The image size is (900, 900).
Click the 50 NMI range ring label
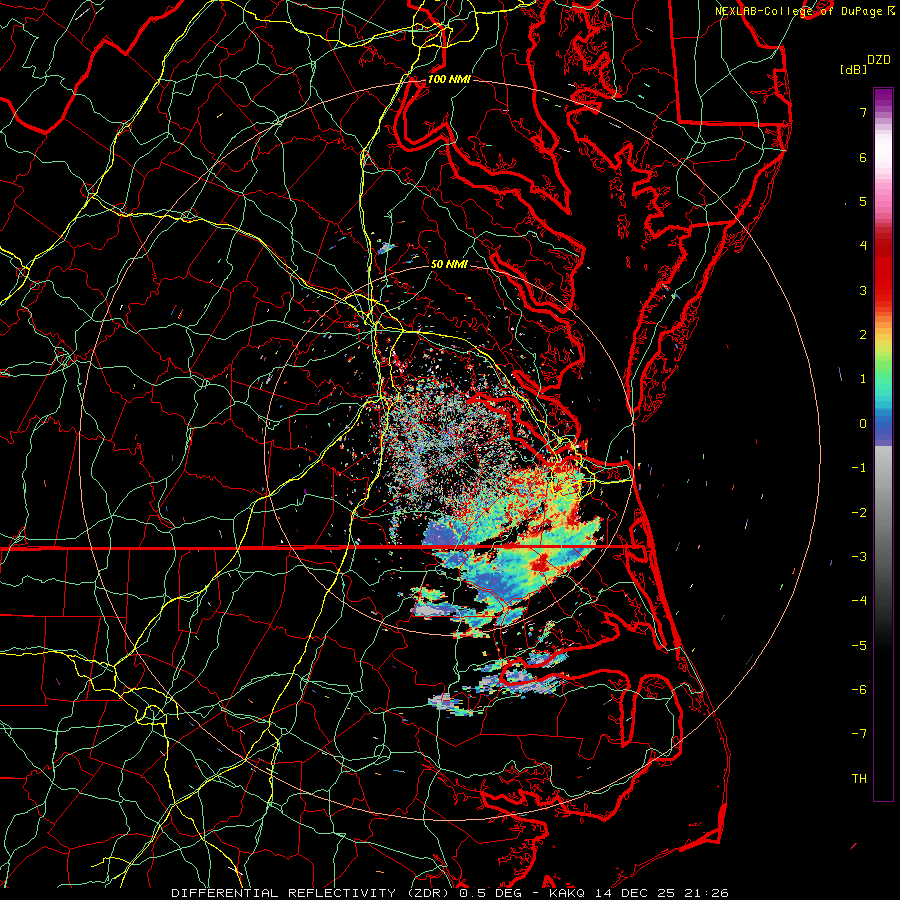tap(449, 264)
